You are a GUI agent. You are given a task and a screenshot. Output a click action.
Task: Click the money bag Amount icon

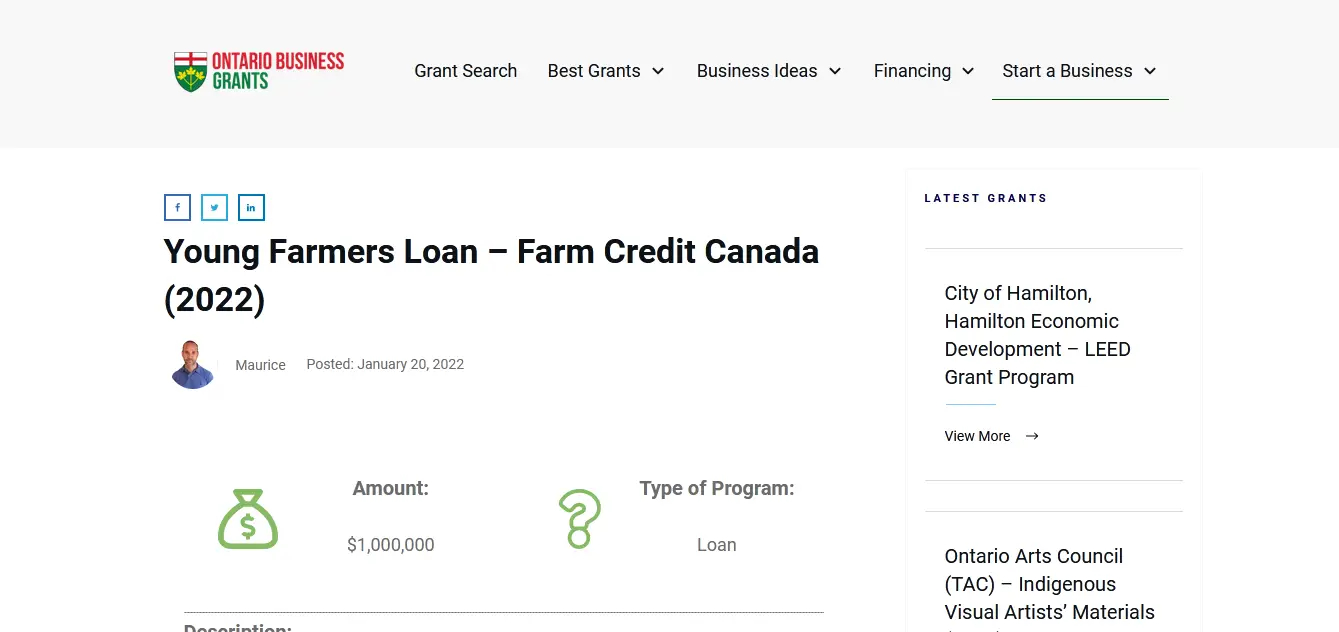(248, 518)
